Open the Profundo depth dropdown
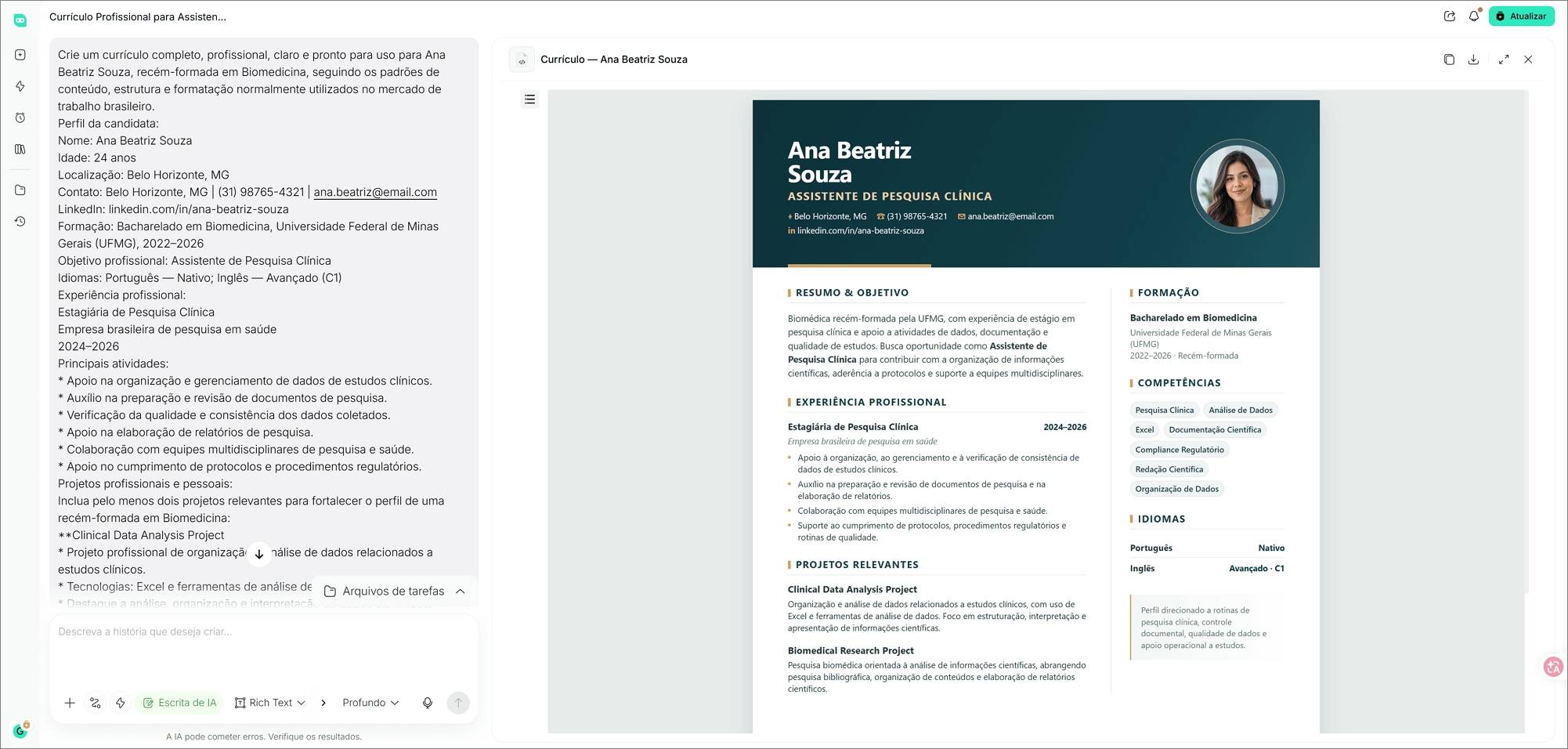Screen dimensions: 1568x749 coord(370,703)
